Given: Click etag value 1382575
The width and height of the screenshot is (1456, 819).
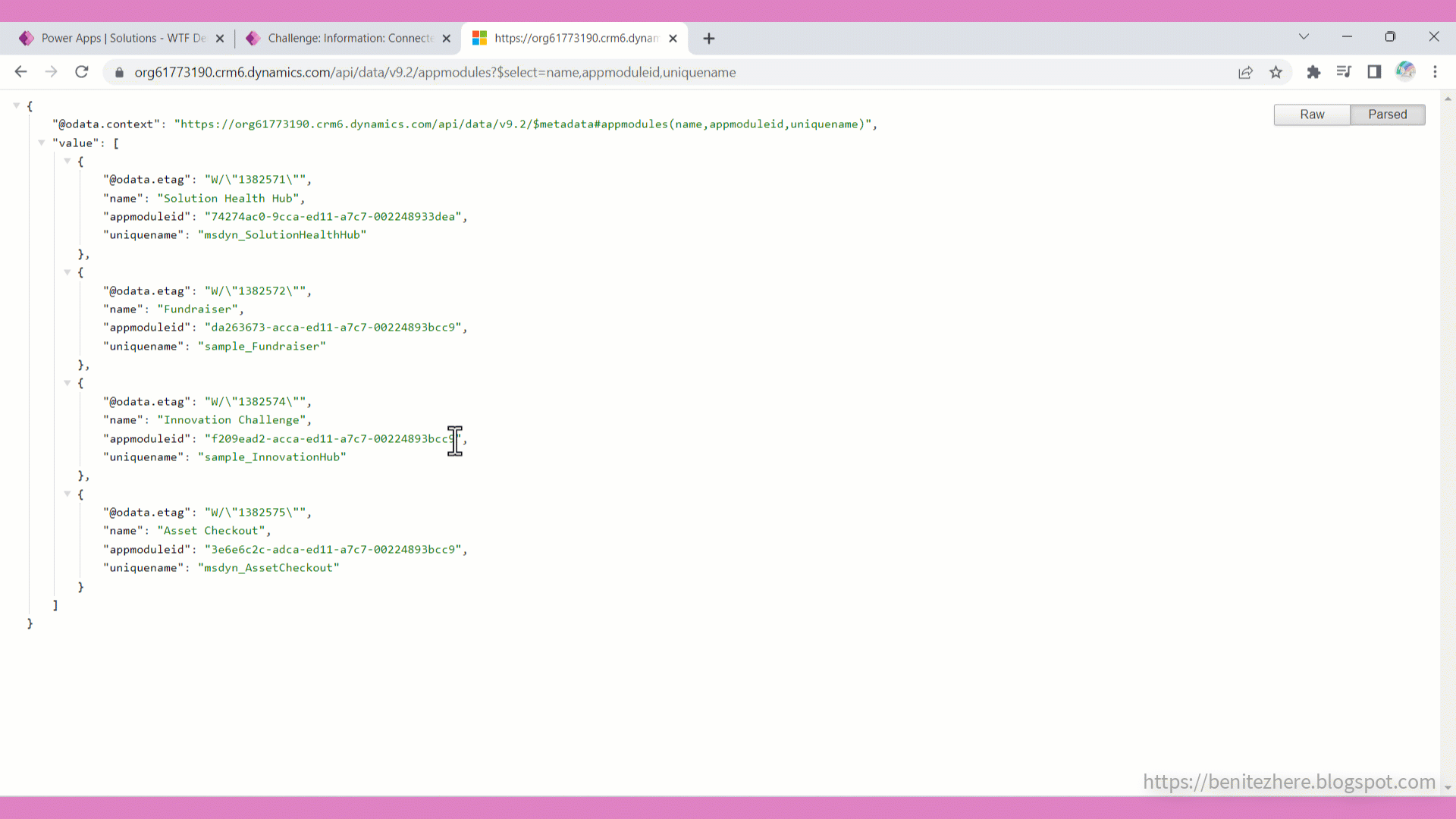Looking at the screenshot, I should pyautogui.click(x=255, y=513).
